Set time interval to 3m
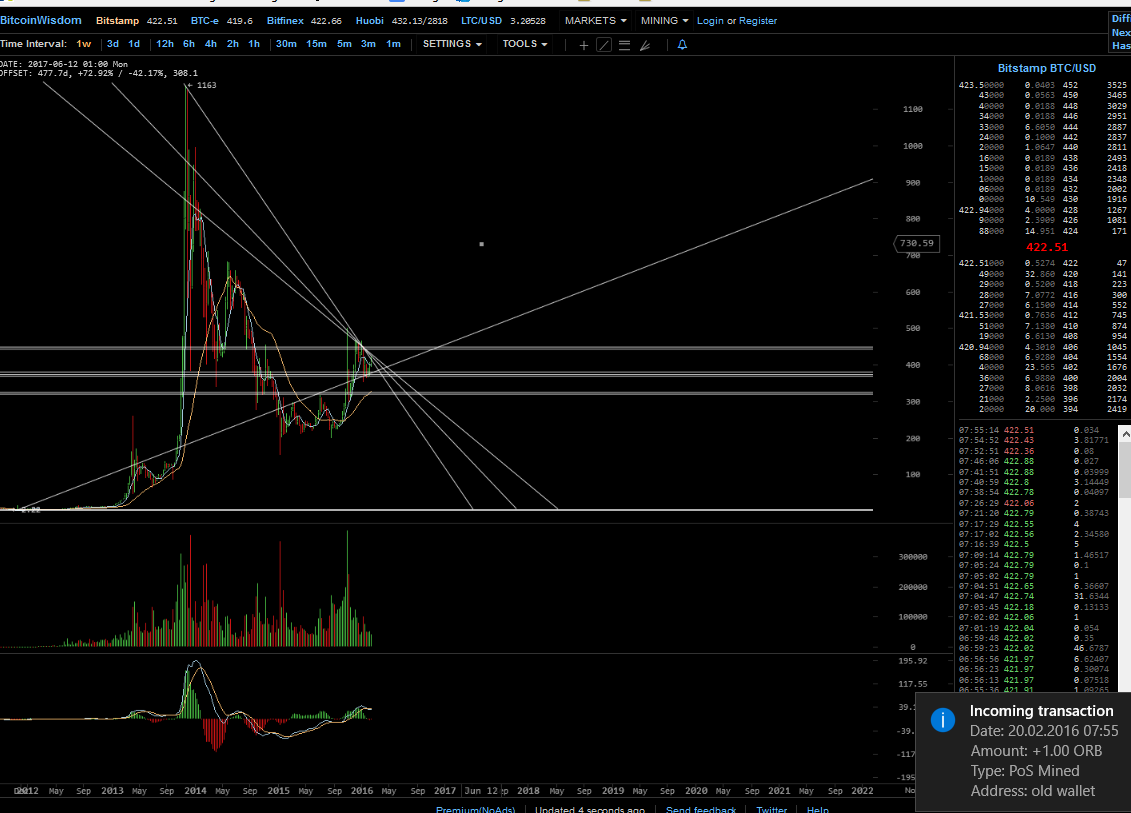The width and height of the screenshot is (1131, 813). click(x=368, y=44)
